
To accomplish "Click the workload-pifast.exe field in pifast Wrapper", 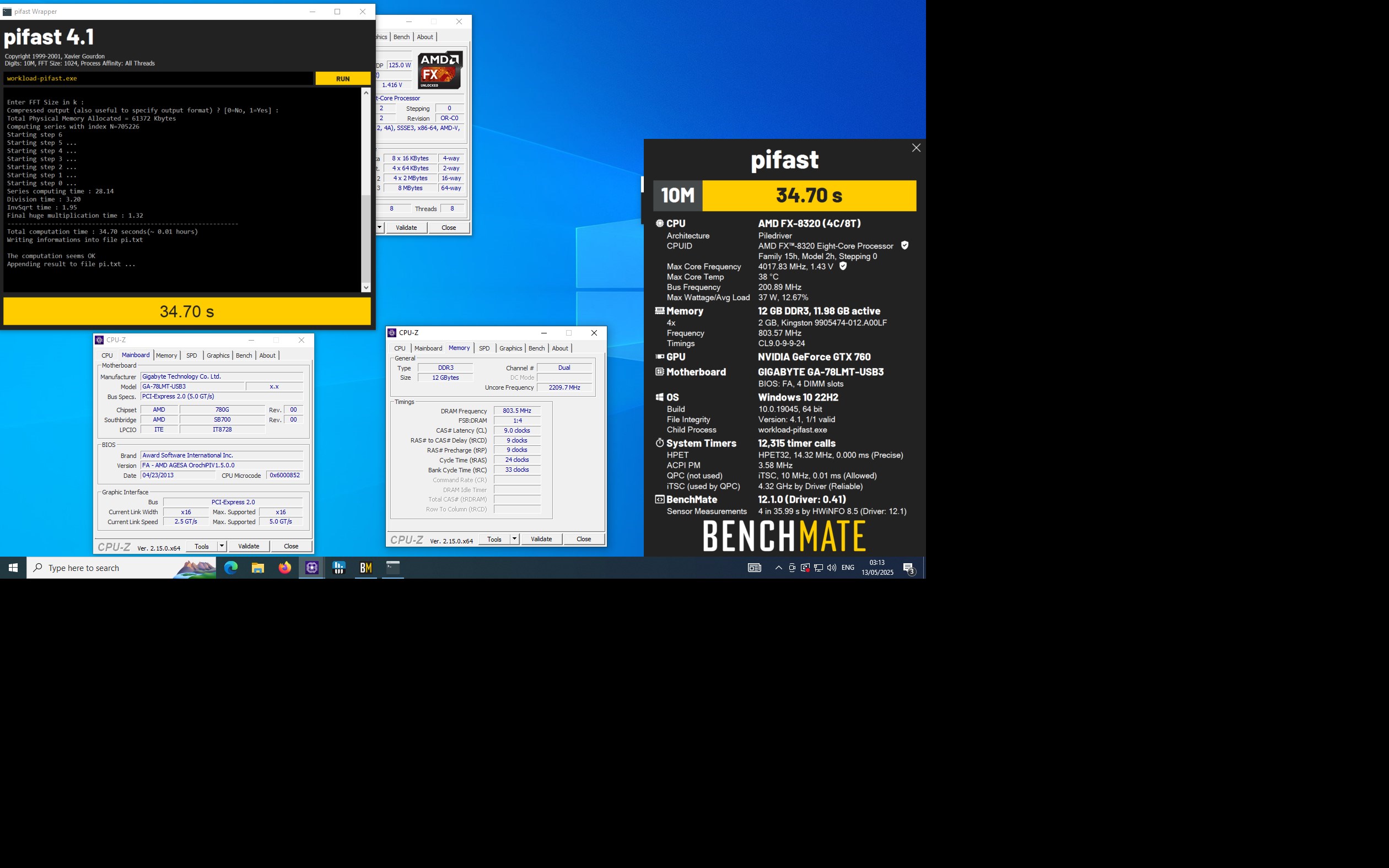I will (x=158, y=79).
